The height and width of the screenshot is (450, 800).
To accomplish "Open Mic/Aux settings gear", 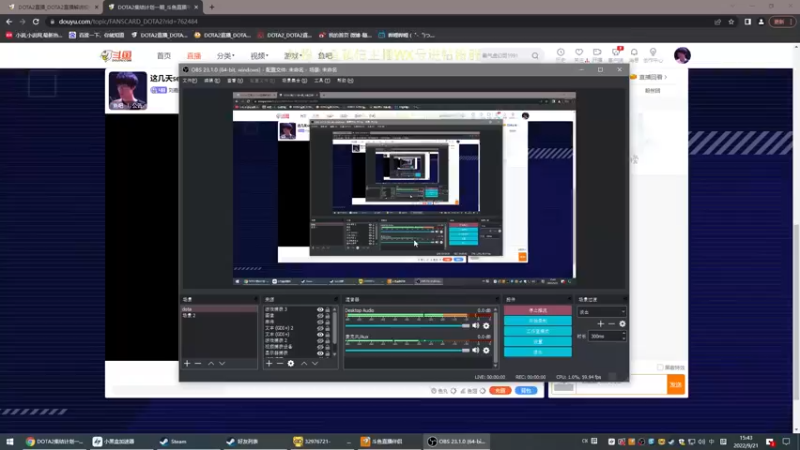I will tap(486, 351).
